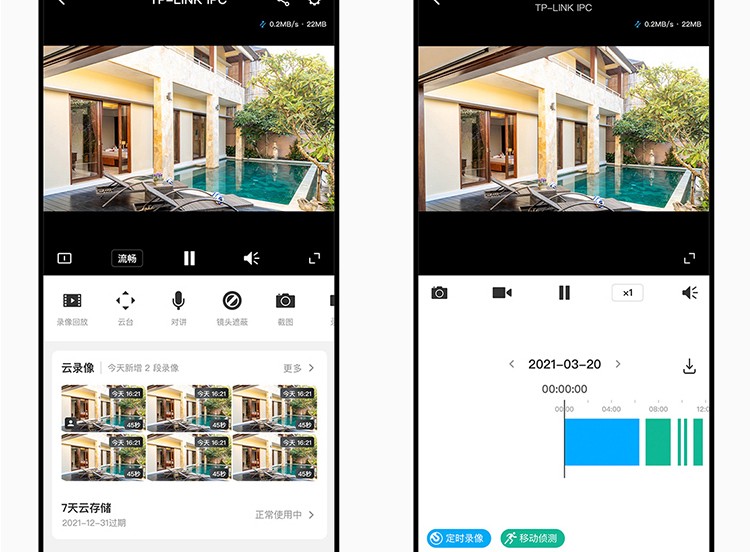This screenshot has width=750, height=552.
Task: Go to next date after 2021-03-20
Action: click(x=618, y=365)
